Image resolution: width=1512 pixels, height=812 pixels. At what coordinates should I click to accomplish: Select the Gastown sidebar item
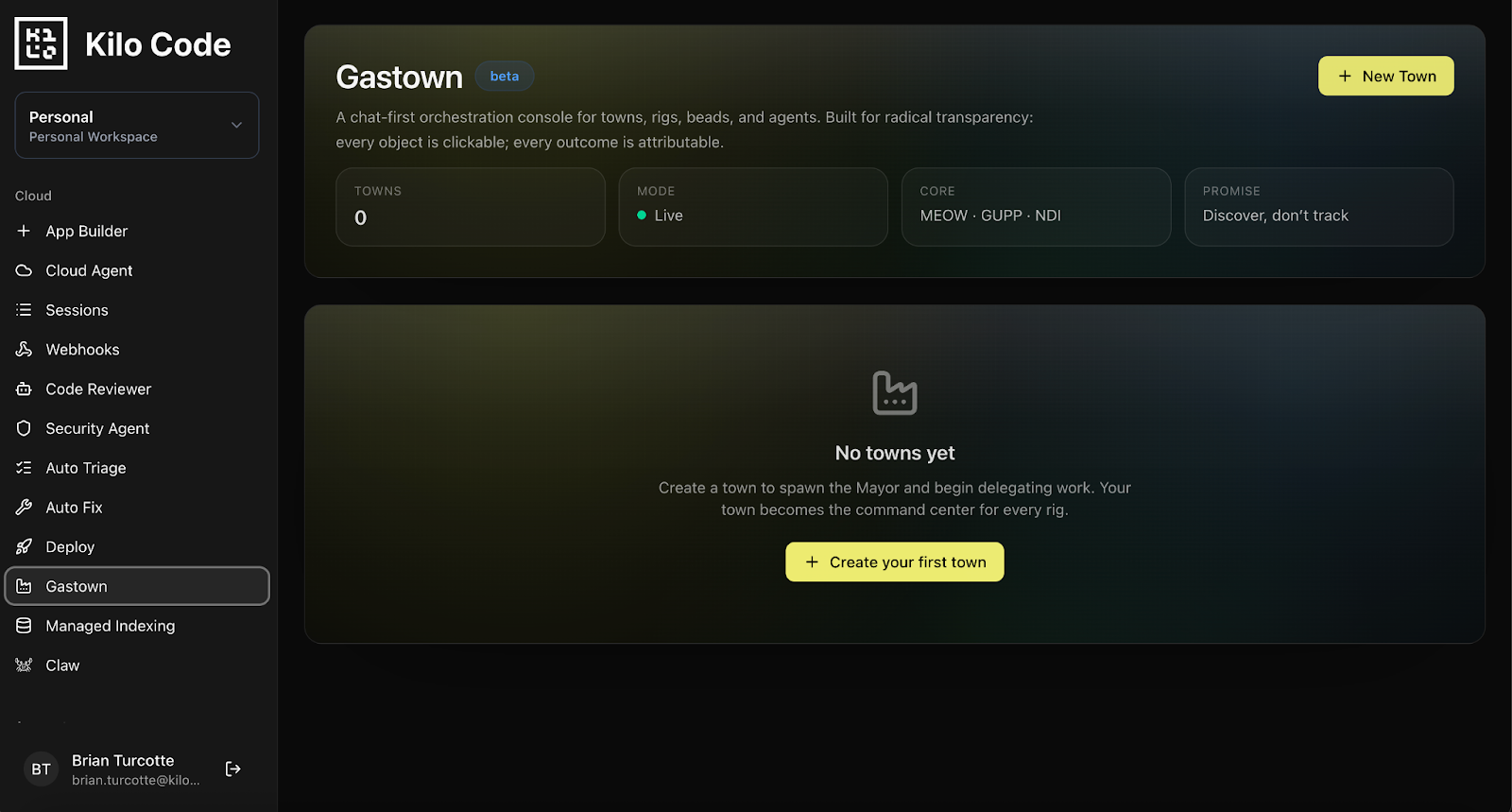[x=137, y=586]
